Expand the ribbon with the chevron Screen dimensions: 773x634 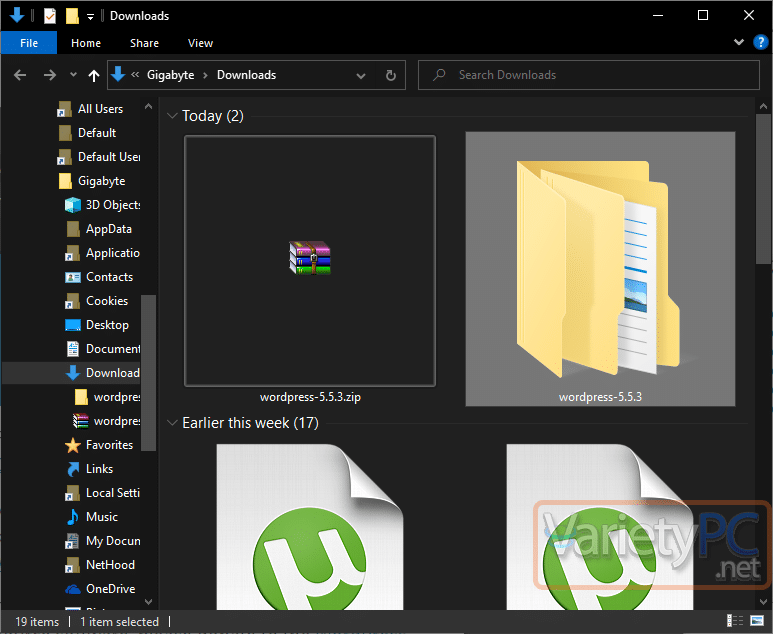(x=738, y=42)
